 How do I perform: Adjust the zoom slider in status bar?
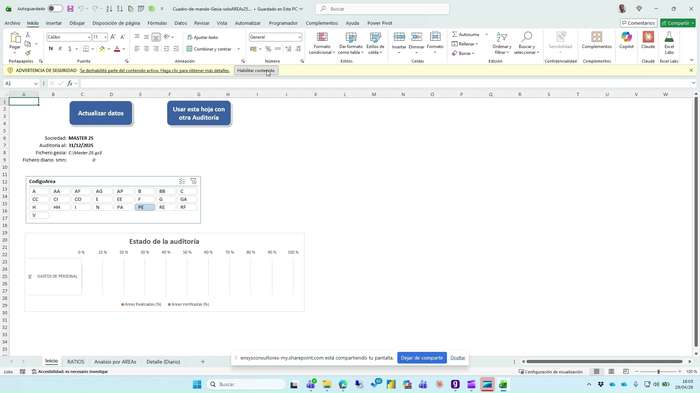[658, 372]
